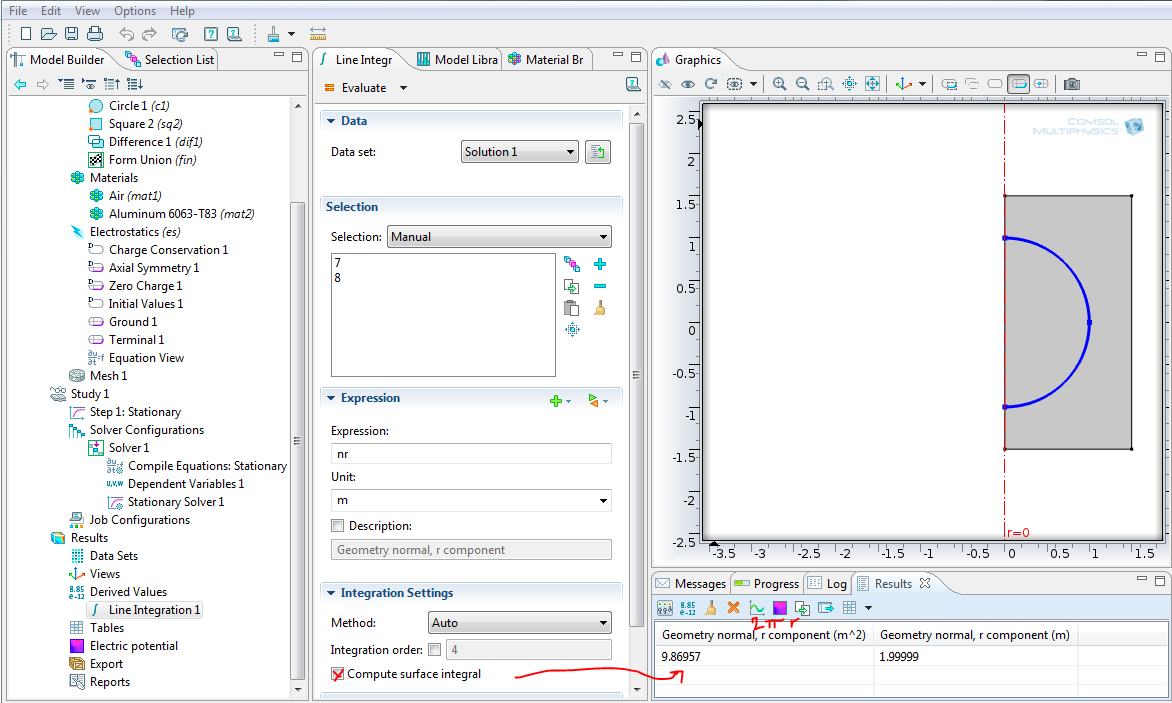This screenshot has height=703, width=1172.
Task: Open the Options menu
Action: (134, 11)
